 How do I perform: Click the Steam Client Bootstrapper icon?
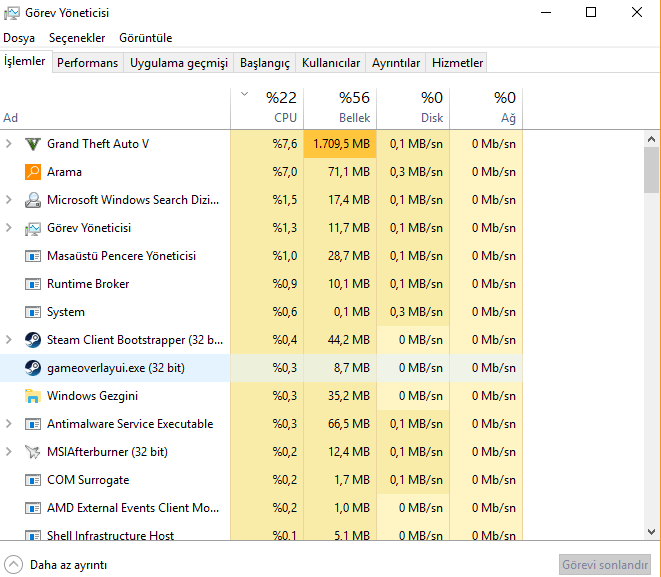(x=32, y=340)
